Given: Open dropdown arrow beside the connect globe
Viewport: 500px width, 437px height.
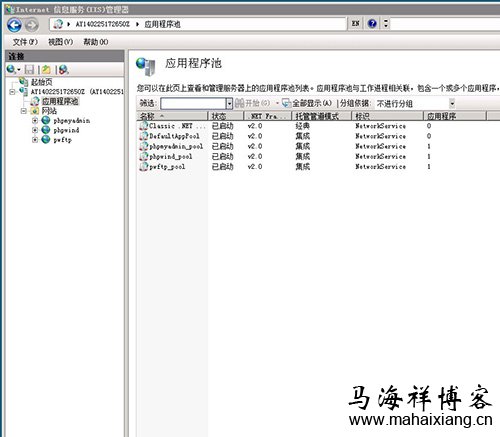Looking at the screenshot, I should [19, 70].
